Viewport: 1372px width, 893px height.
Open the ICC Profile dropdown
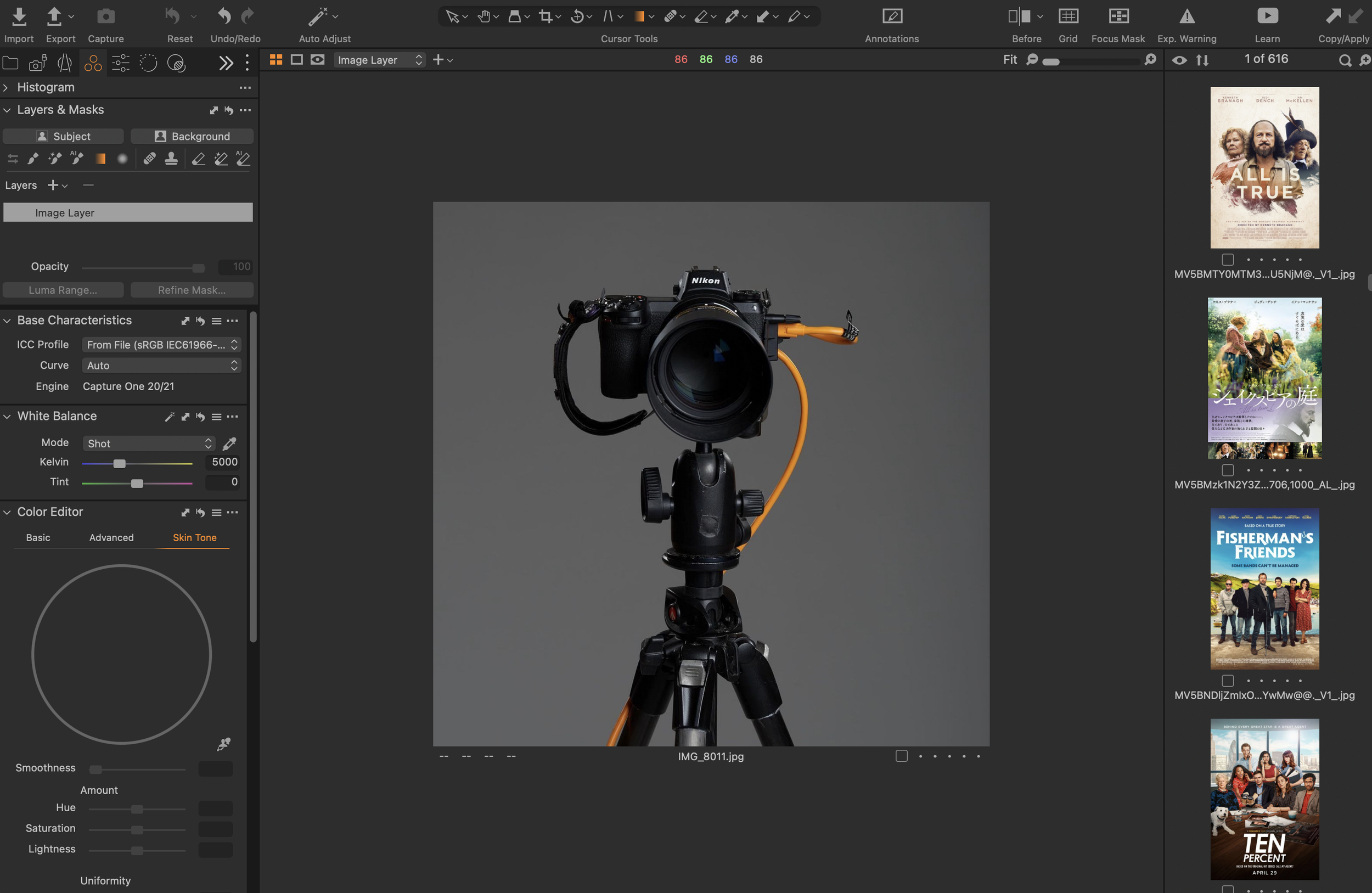tap(161, 345)
